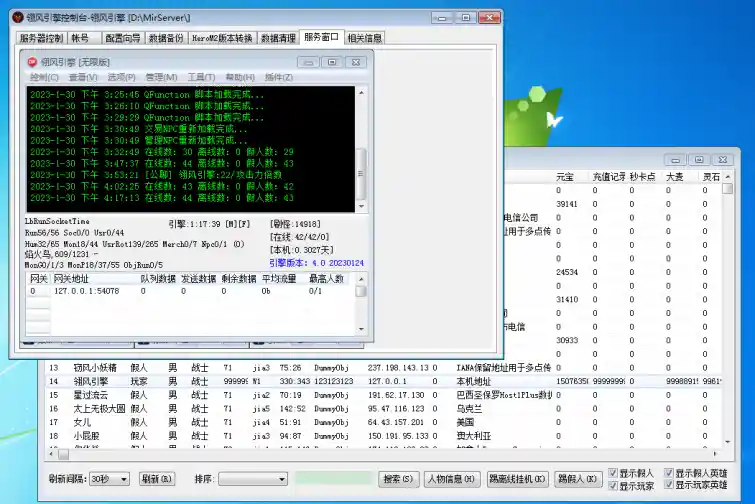Image resolution: width=755 pixels, height=504 pixels.
Task: Click the 搜索(S) button
Action: [398, 479]
